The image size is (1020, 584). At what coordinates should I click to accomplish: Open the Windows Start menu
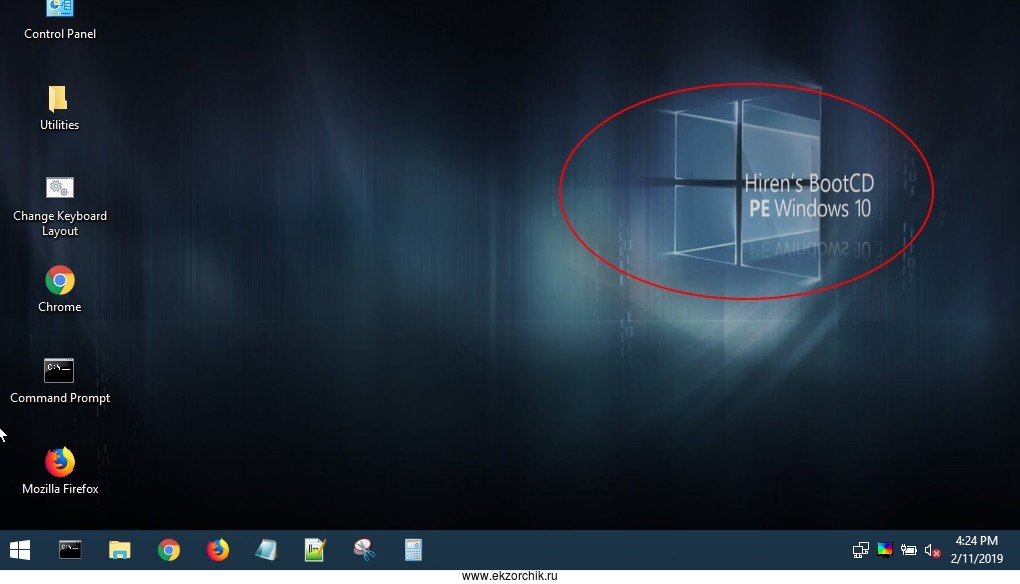pyautogui.click(x=20, y=550)
